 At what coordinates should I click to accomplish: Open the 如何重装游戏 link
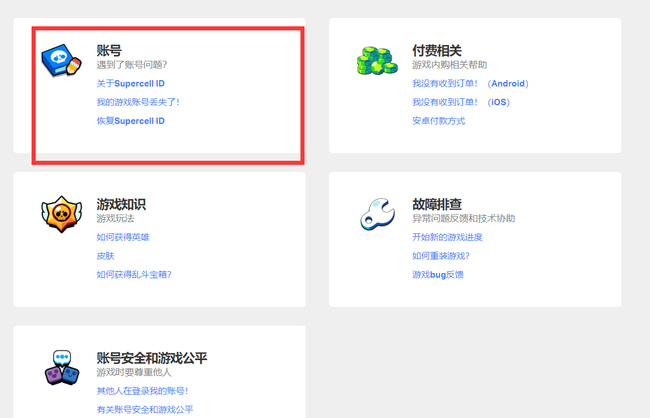440,255
